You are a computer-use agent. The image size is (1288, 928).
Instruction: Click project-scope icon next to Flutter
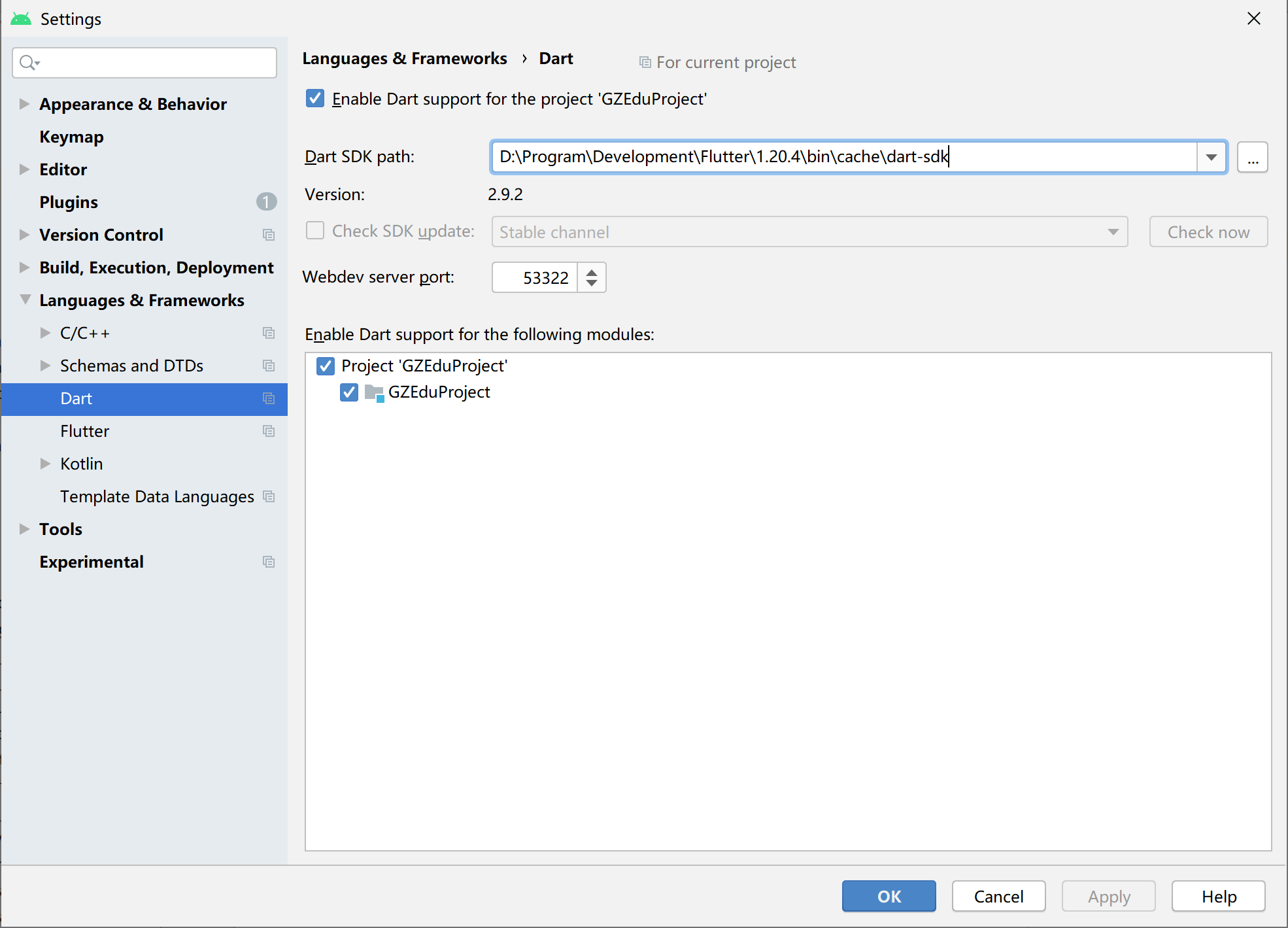click(x=269, y=431)
